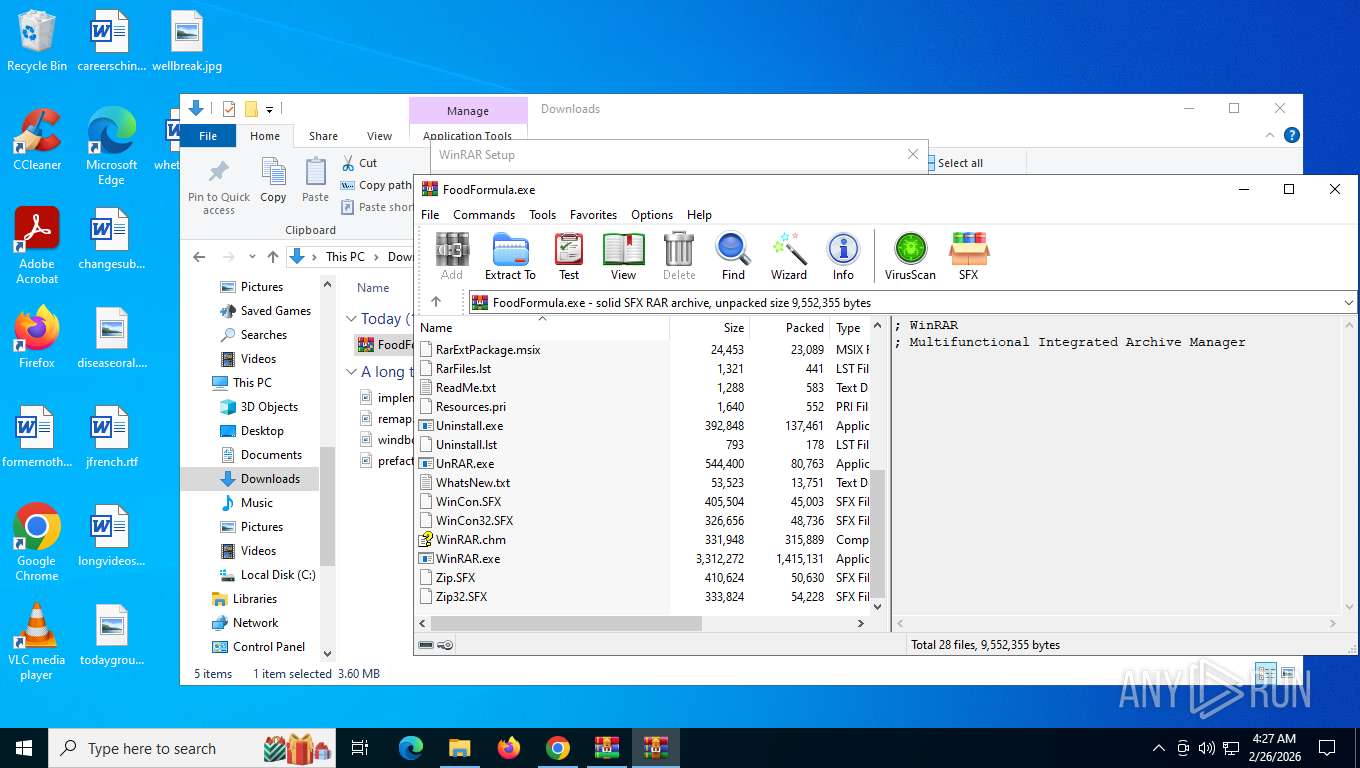Screen dimensions: 1360x768
Task: Click the Test archive toolbar icon
Action: tap(569, 256)
